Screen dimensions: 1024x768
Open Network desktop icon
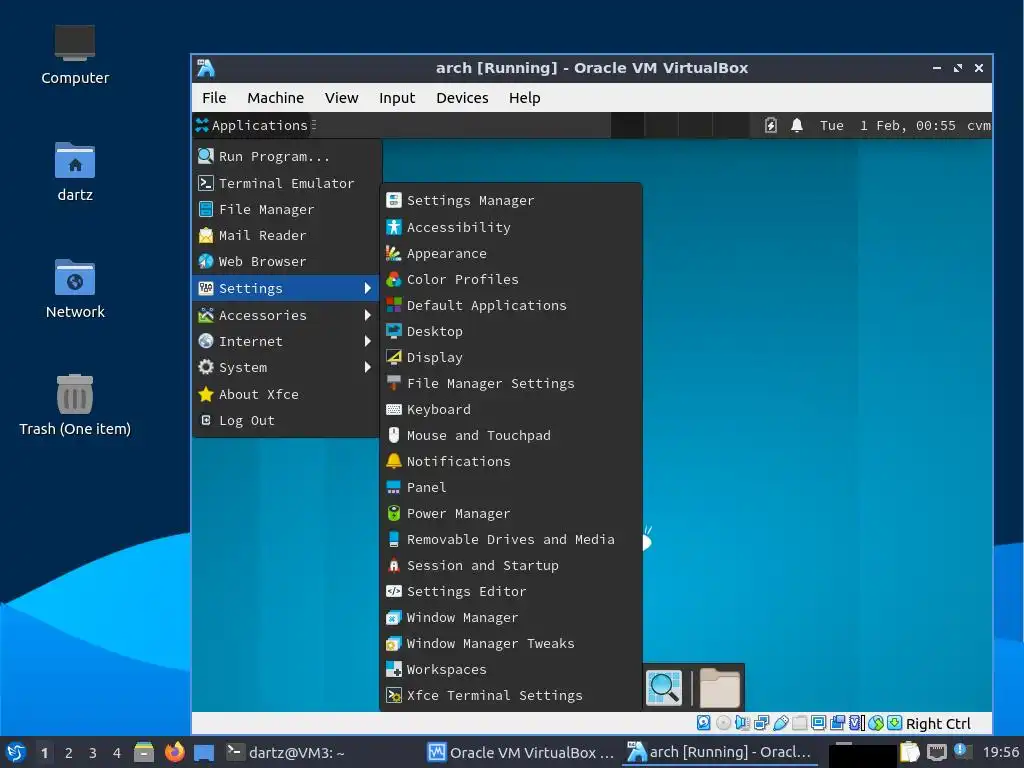[74, 289]
